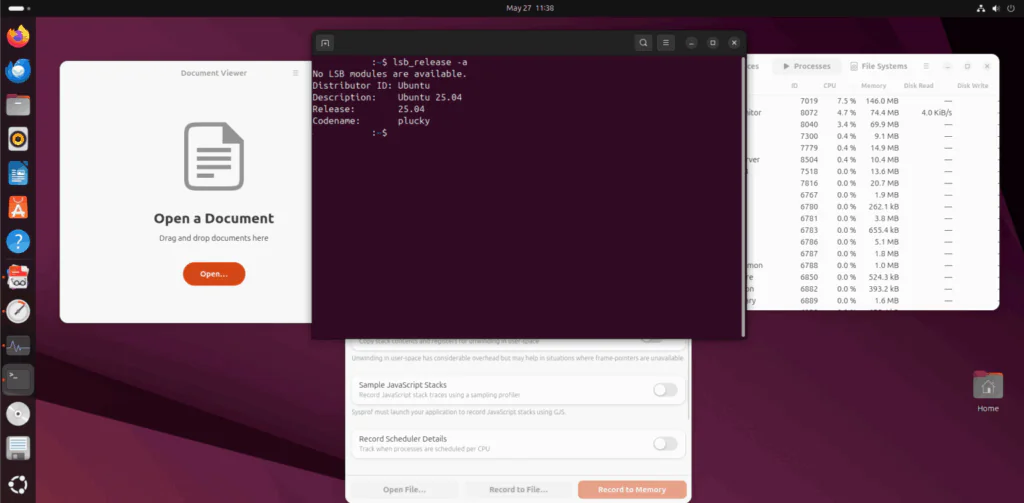Click the Open… button in Document Viewer
The width and height of the screenshot is (1024, 503).
click(213, 273)
